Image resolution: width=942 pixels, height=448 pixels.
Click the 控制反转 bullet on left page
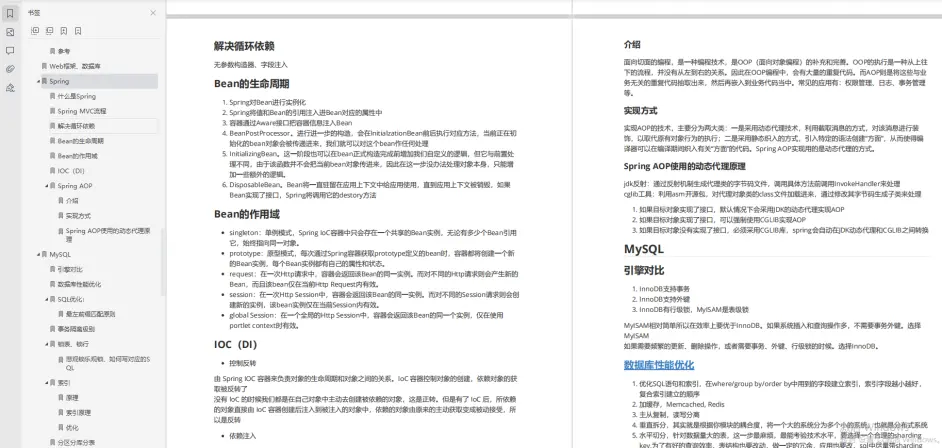click(243, 363)
